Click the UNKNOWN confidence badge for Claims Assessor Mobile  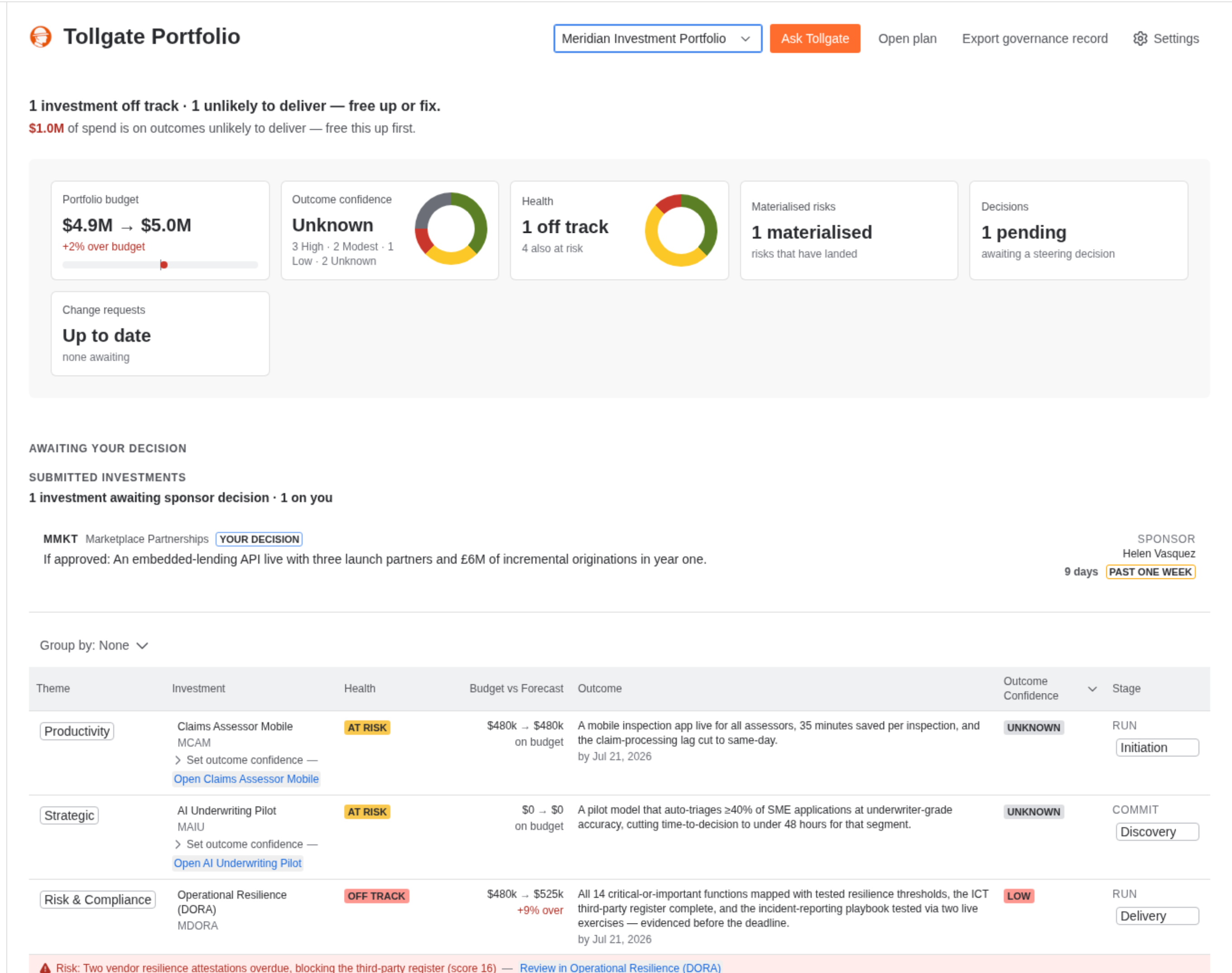click(1033, 728)
